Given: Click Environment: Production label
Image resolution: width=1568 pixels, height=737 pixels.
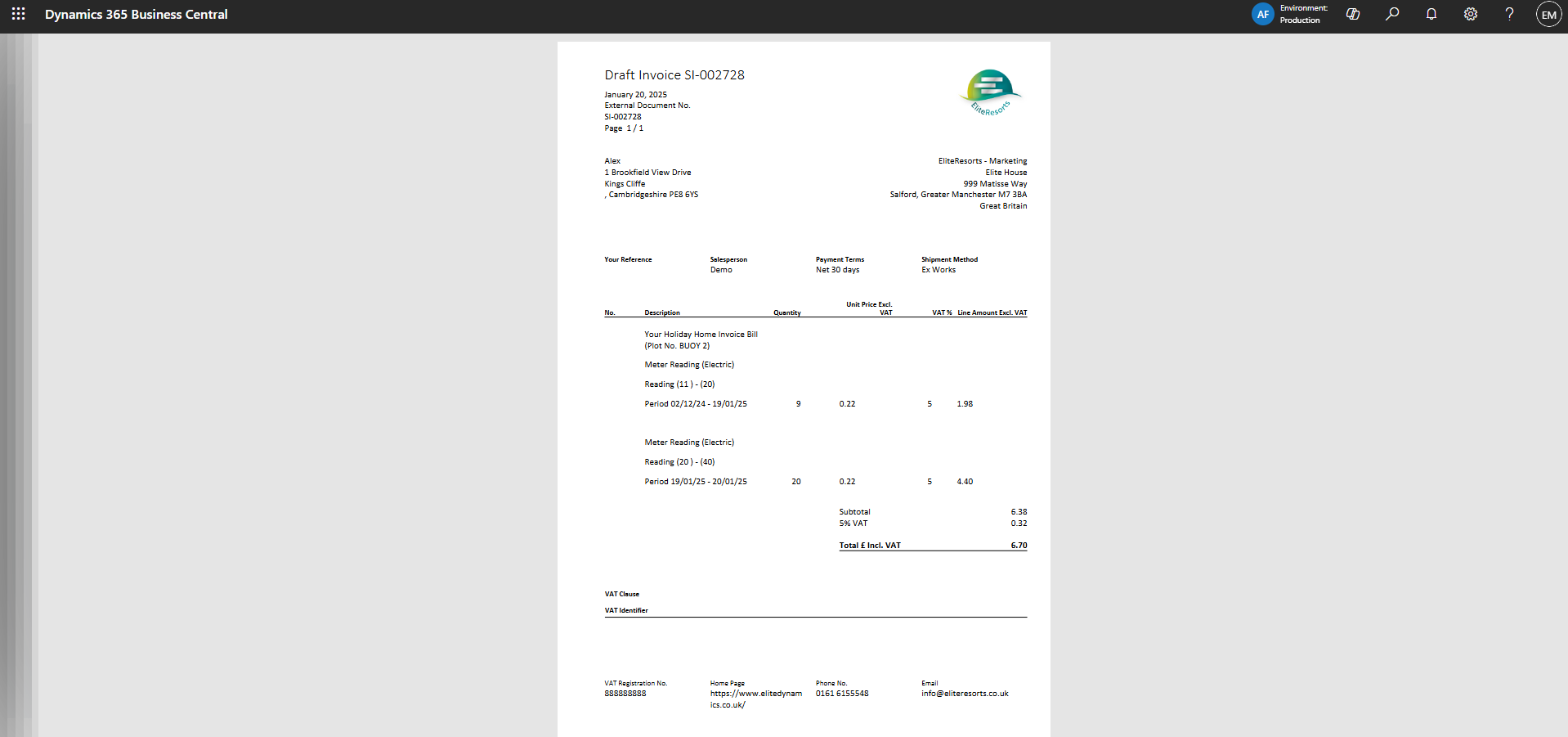Looking at the screenshot, I should coord(1304,14).
